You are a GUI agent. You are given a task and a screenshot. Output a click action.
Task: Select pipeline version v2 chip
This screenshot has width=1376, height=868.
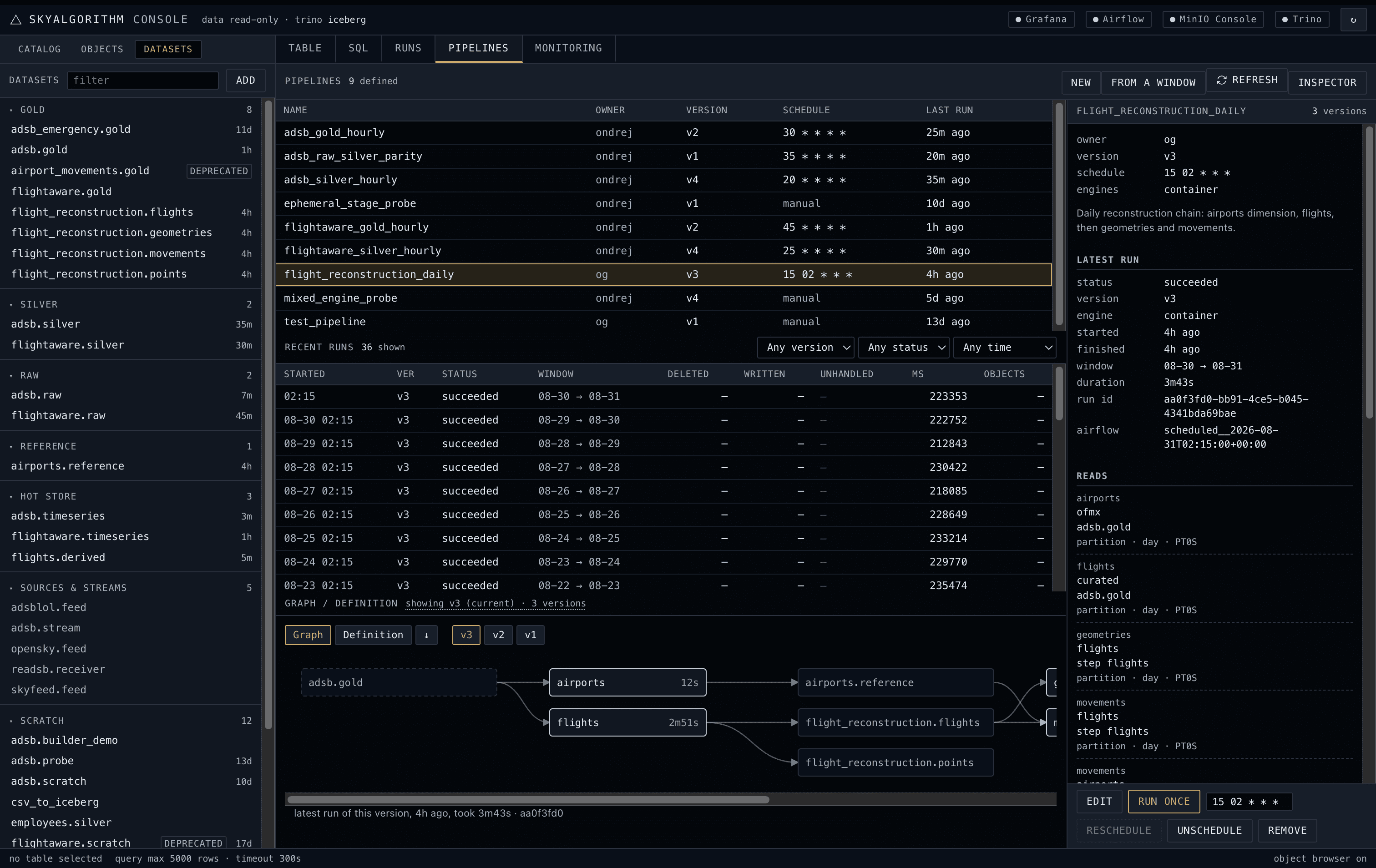tap(498, 635)
